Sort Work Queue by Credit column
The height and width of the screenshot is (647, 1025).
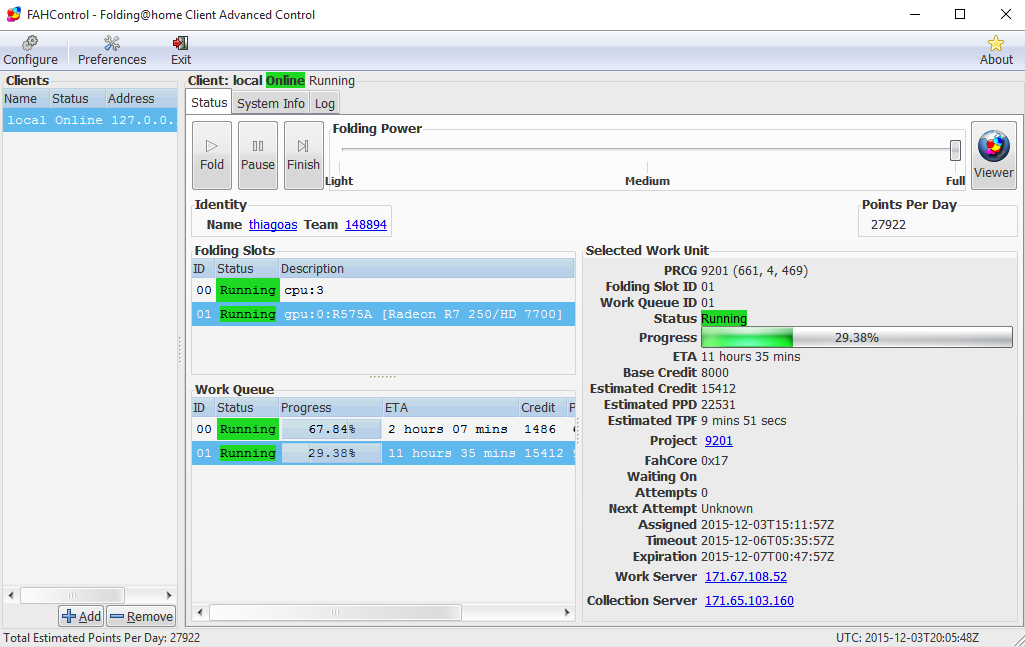click(543, 408)
